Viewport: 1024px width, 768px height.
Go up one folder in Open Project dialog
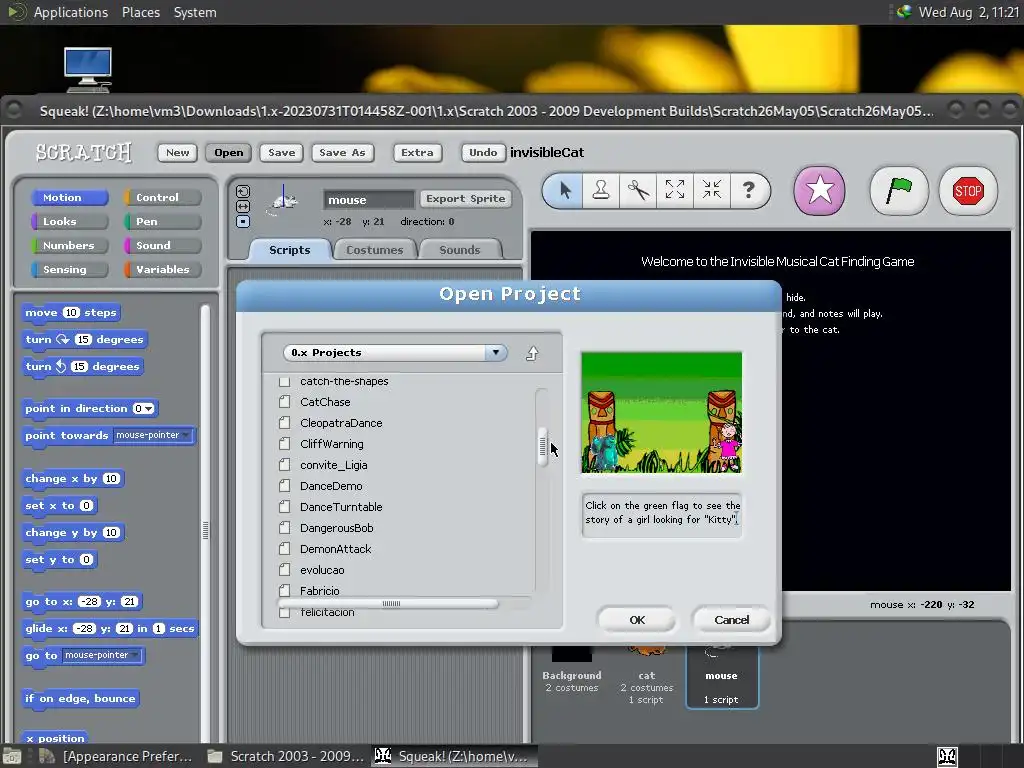[x=532, y=353]
